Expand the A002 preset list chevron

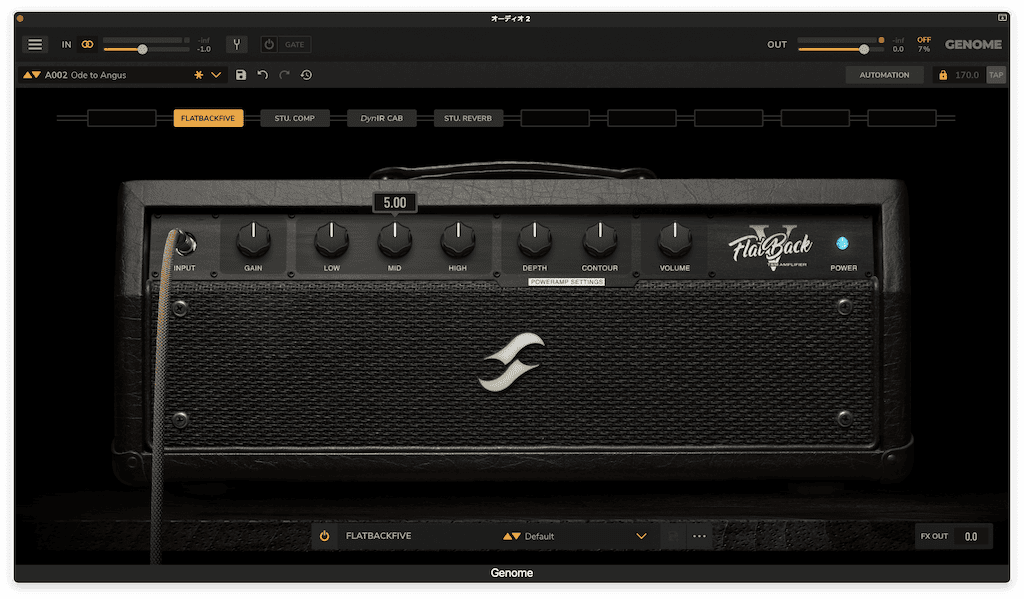tap(216, 75)
